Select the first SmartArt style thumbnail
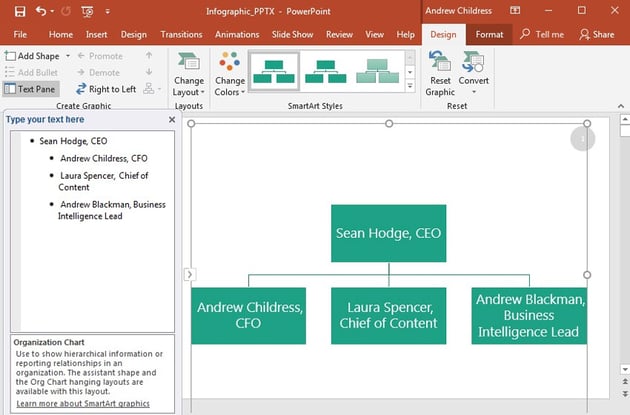Screen dimensions: 630x415 274,71
